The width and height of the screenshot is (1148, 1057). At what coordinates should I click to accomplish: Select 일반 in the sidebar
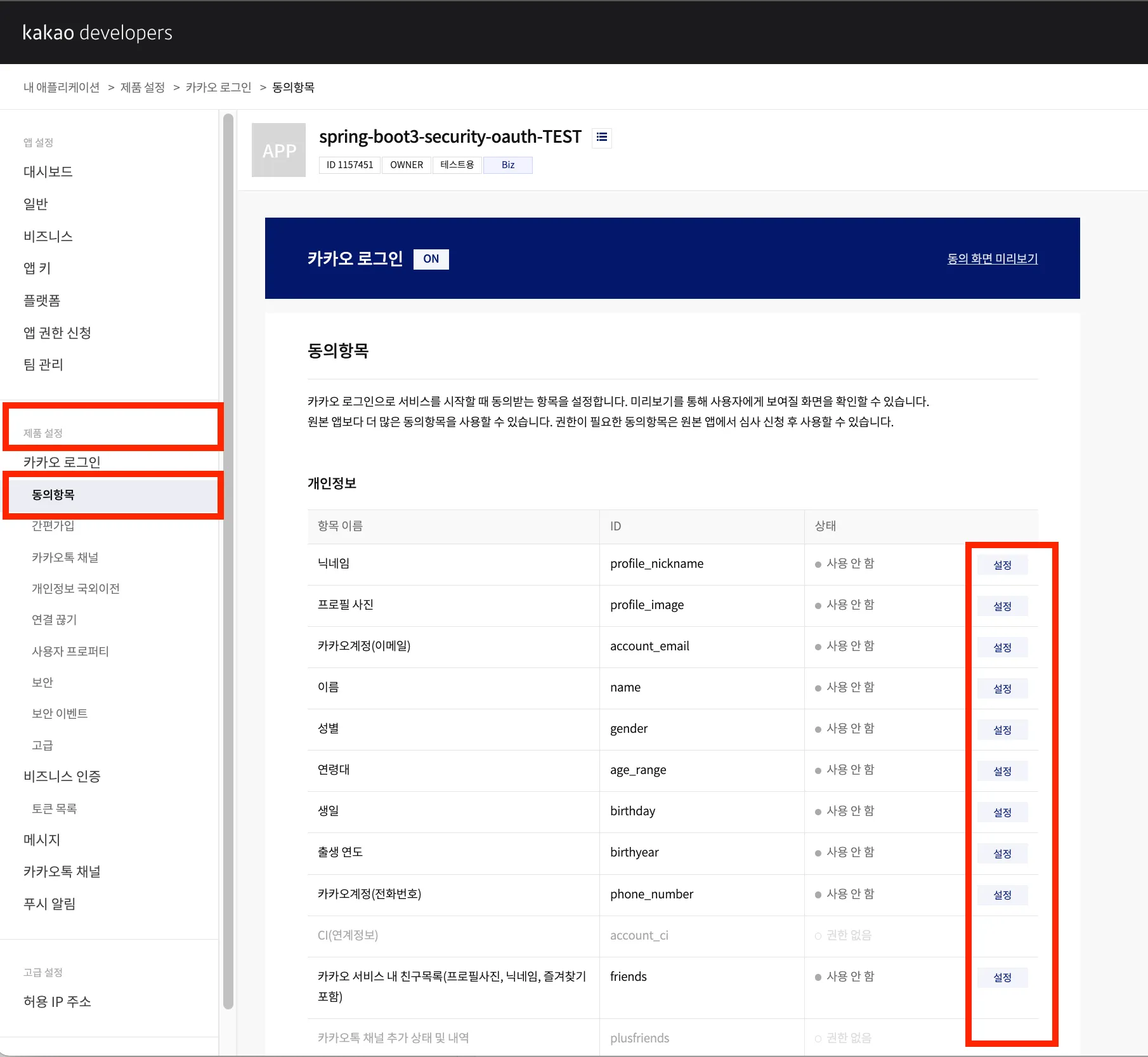tap(36, 204)
